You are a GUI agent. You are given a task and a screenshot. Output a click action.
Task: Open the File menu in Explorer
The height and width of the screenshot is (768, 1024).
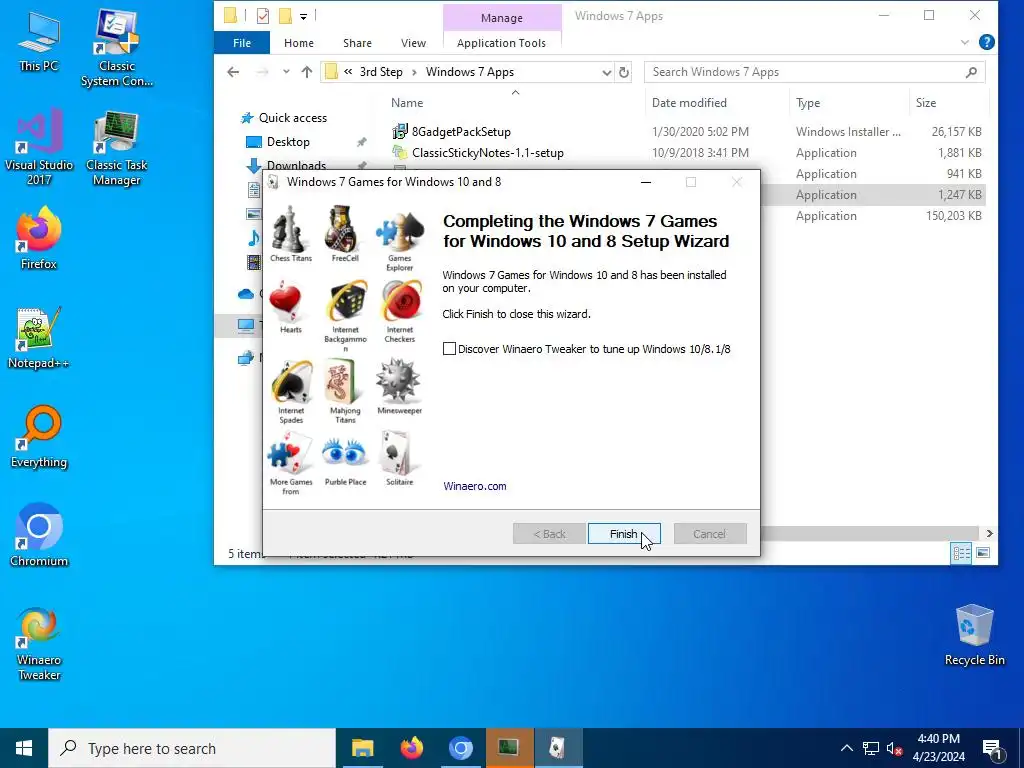click(x=242, y=43)
